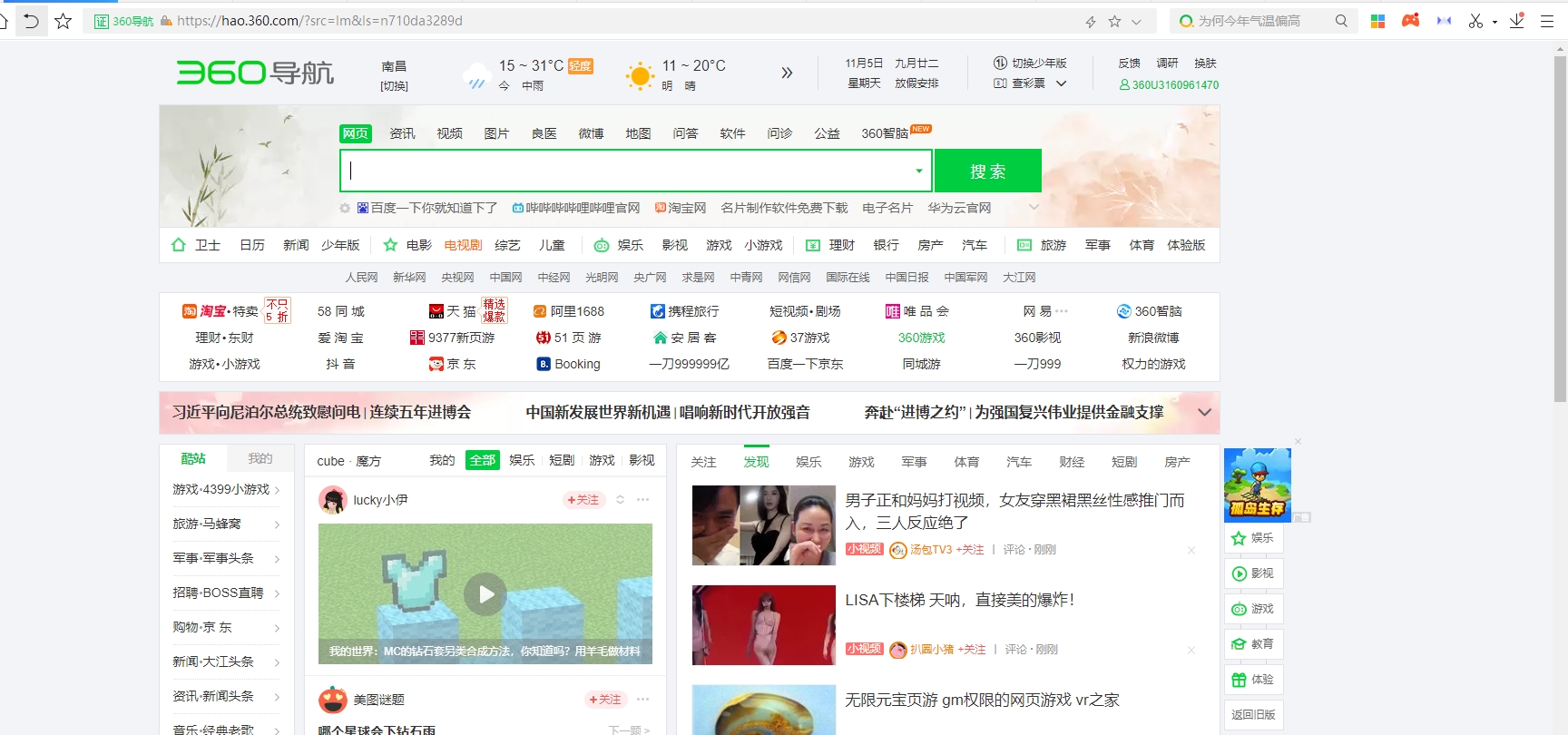The image size is (1568, 735).
Task: Expand the quick links row chevron
Action: pyautogui.click(x=1034, y=208)
